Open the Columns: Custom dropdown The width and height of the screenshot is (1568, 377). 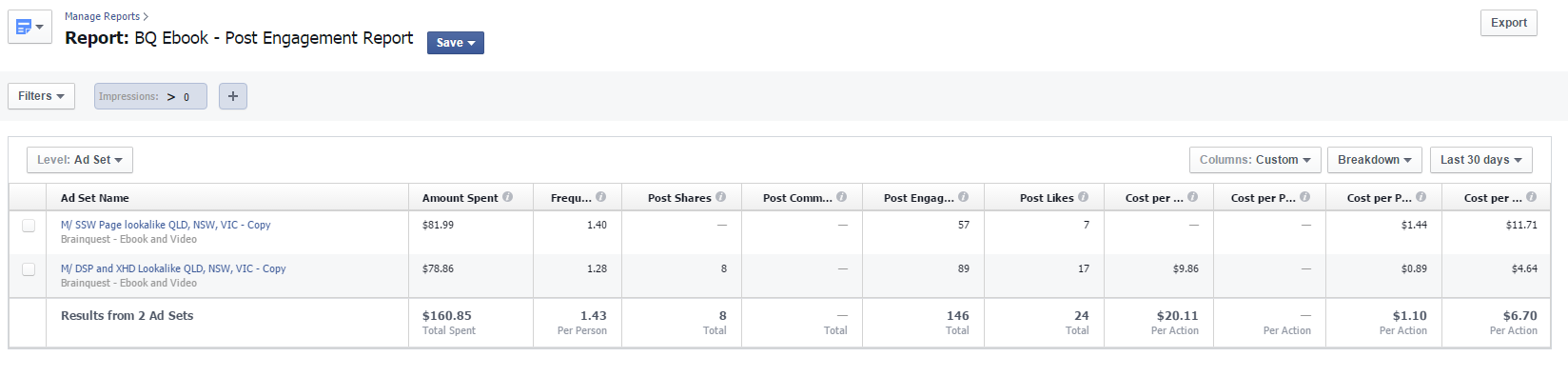pyautogui.click(x=1255, y=160)
